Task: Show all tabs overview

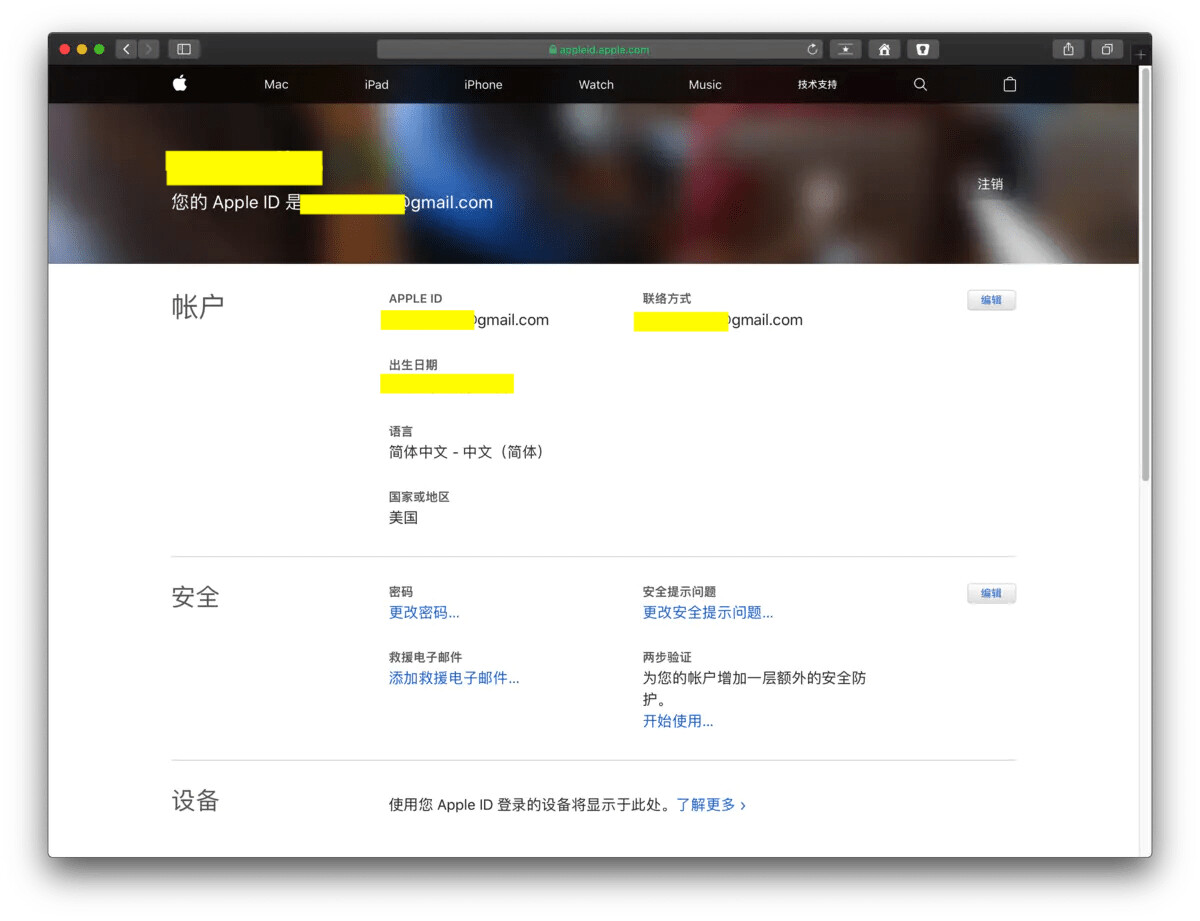Action: [1108, 49]
